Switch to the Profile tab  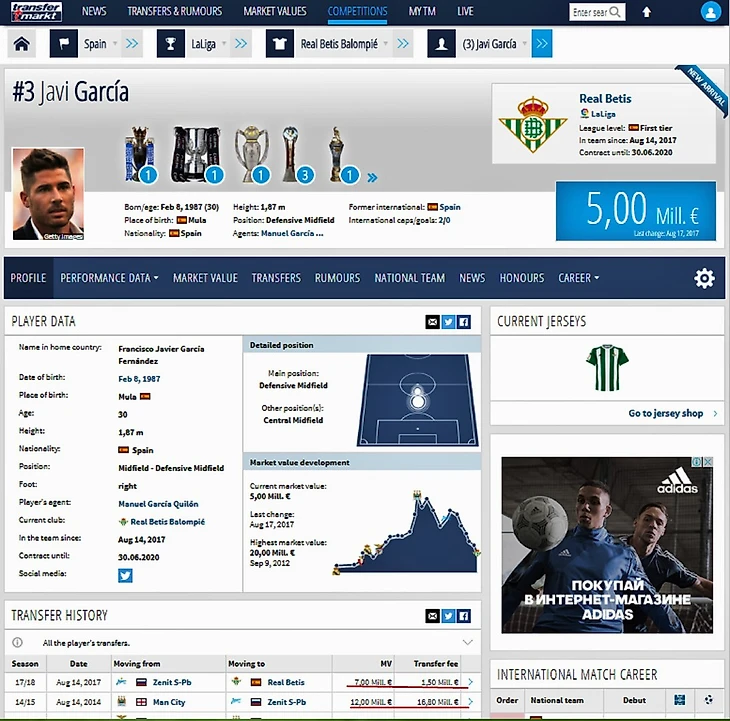click(x=28, y=278)
